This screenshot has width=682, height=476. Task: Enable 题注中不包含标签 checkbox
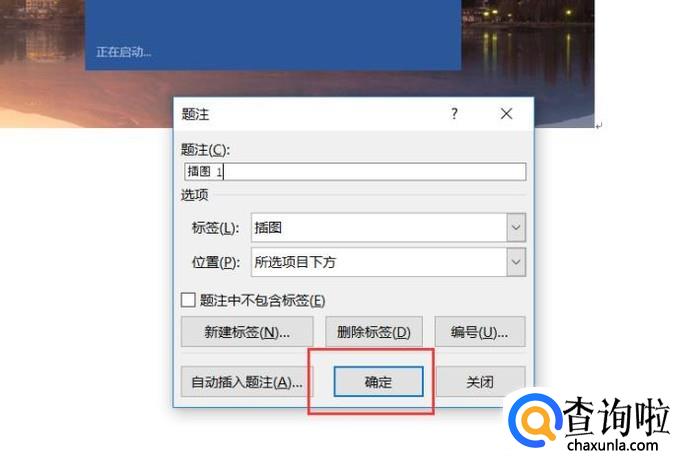pos(188,300)
